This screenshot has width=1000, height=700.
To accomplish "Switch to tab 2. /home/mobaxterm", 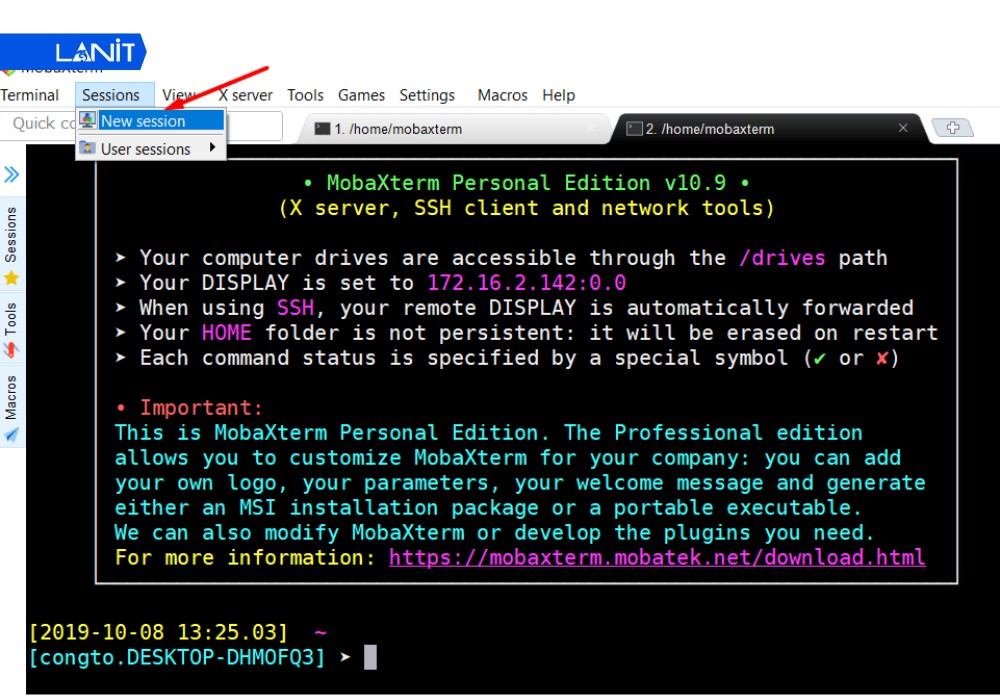I will pyautogui.click(x=768, y=129).
